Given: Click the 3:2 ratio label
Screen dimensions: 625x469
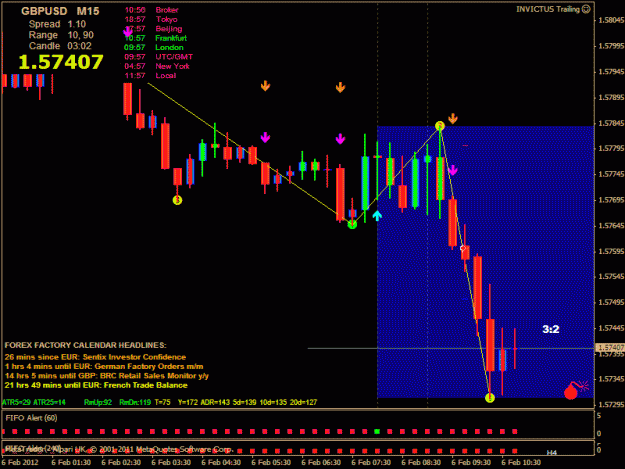Looking at the screenshot, I should pyautogui.click(x=551, y=329).
